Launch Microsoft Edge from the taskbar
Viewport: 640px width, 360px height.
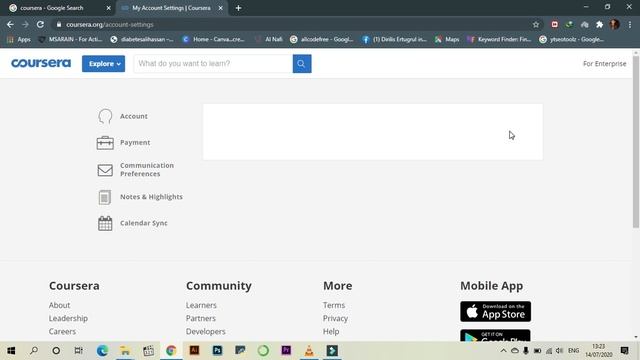(102, 351)
